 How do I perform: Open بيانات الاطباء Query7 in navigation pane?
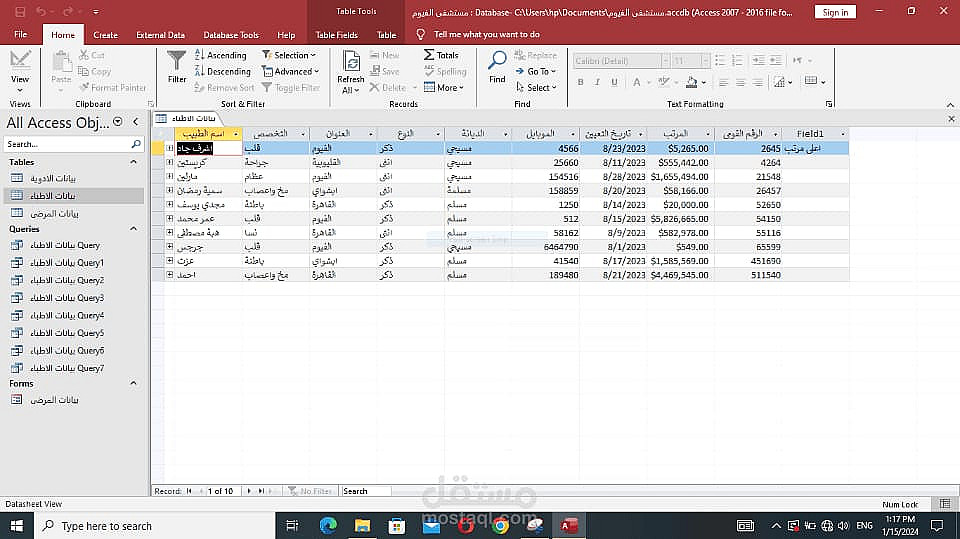pyautogui.click(x=67, y=368)
